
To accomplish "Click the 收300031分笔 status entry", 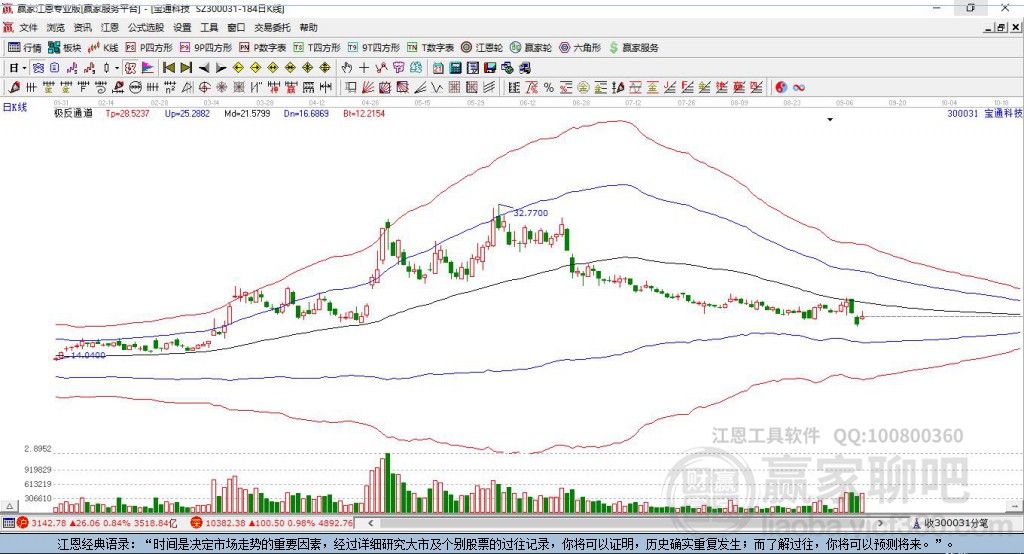I will [951, 523].
